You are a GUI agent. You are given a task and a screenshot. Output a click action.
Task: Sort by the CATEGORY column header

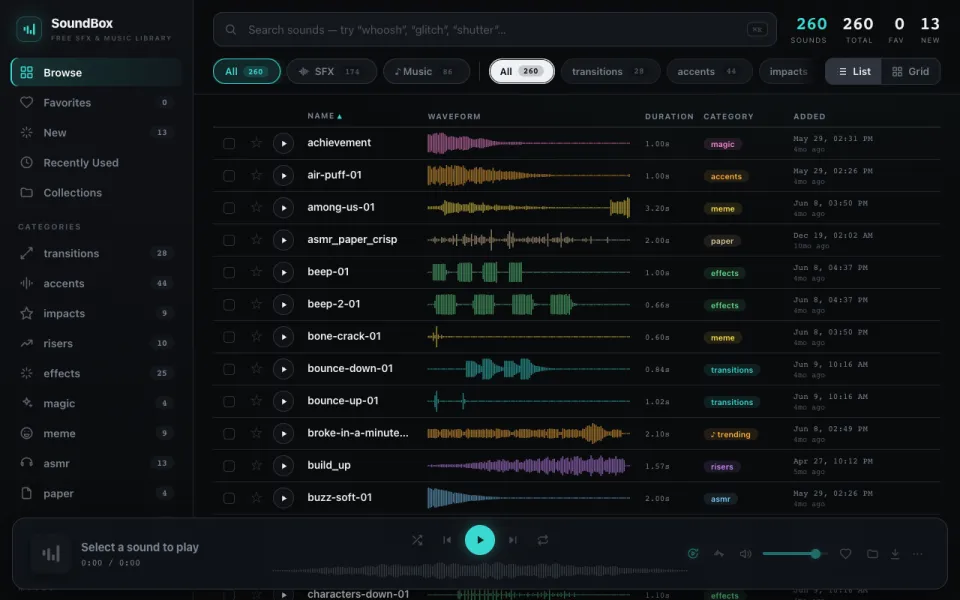click(x=728, y=116)
